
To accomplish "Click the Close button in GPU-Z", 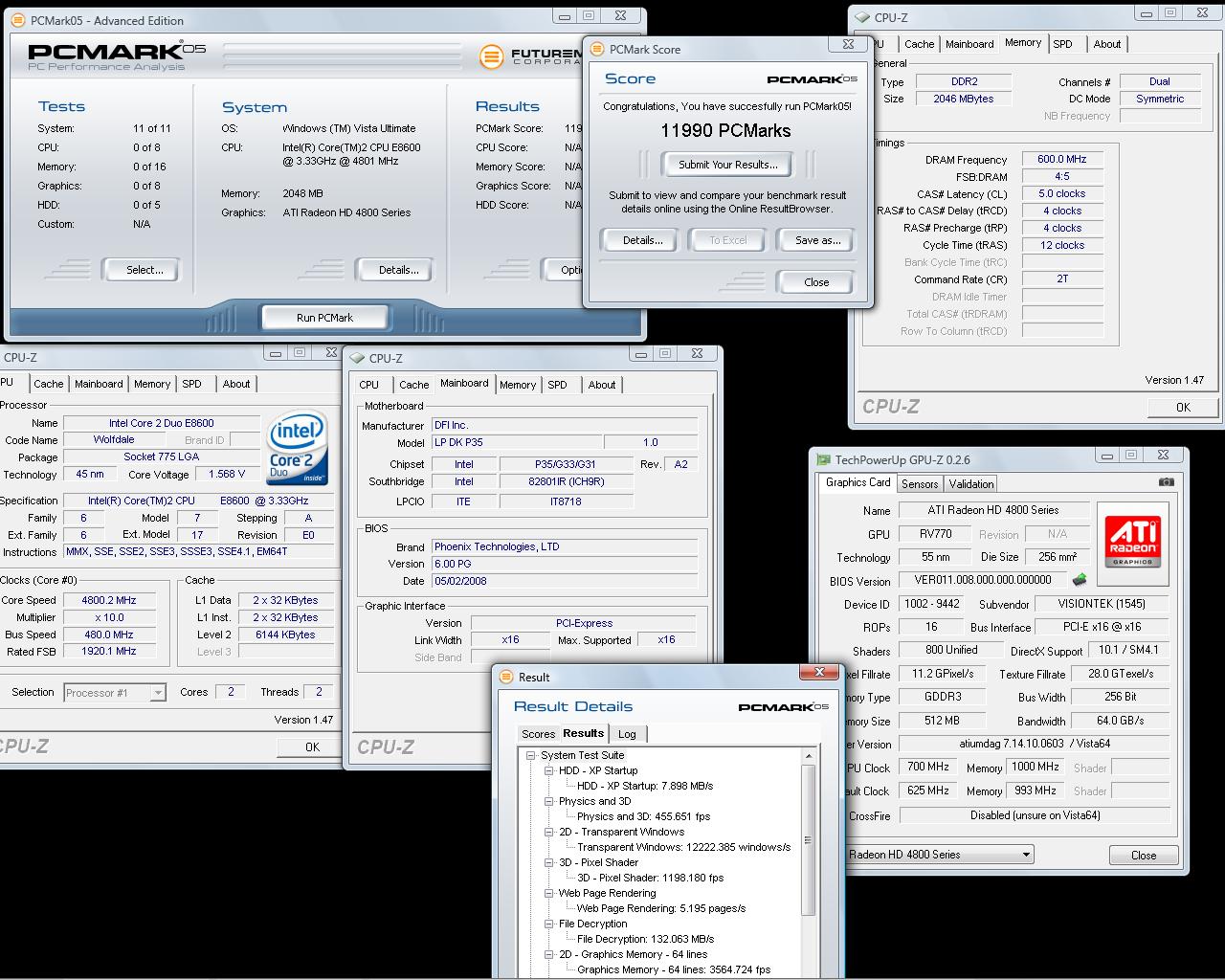I will tap(1144, 856).
